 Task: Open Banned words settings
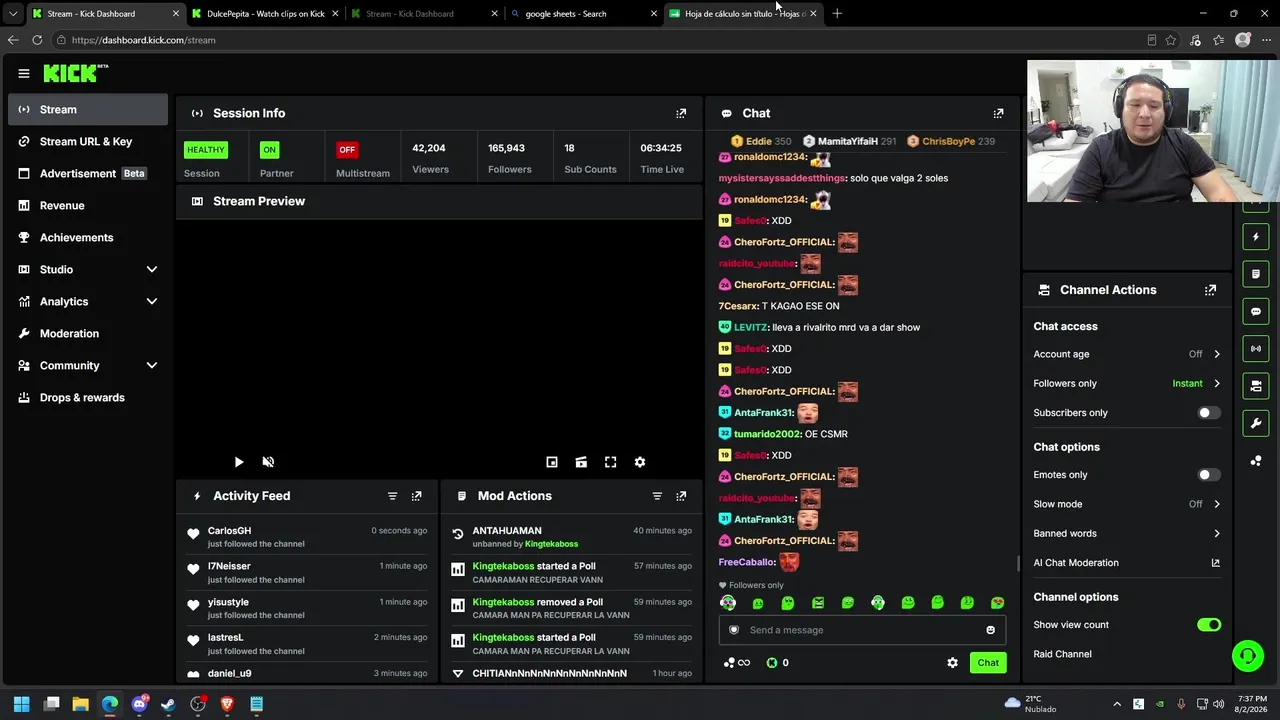(1127, 533)
